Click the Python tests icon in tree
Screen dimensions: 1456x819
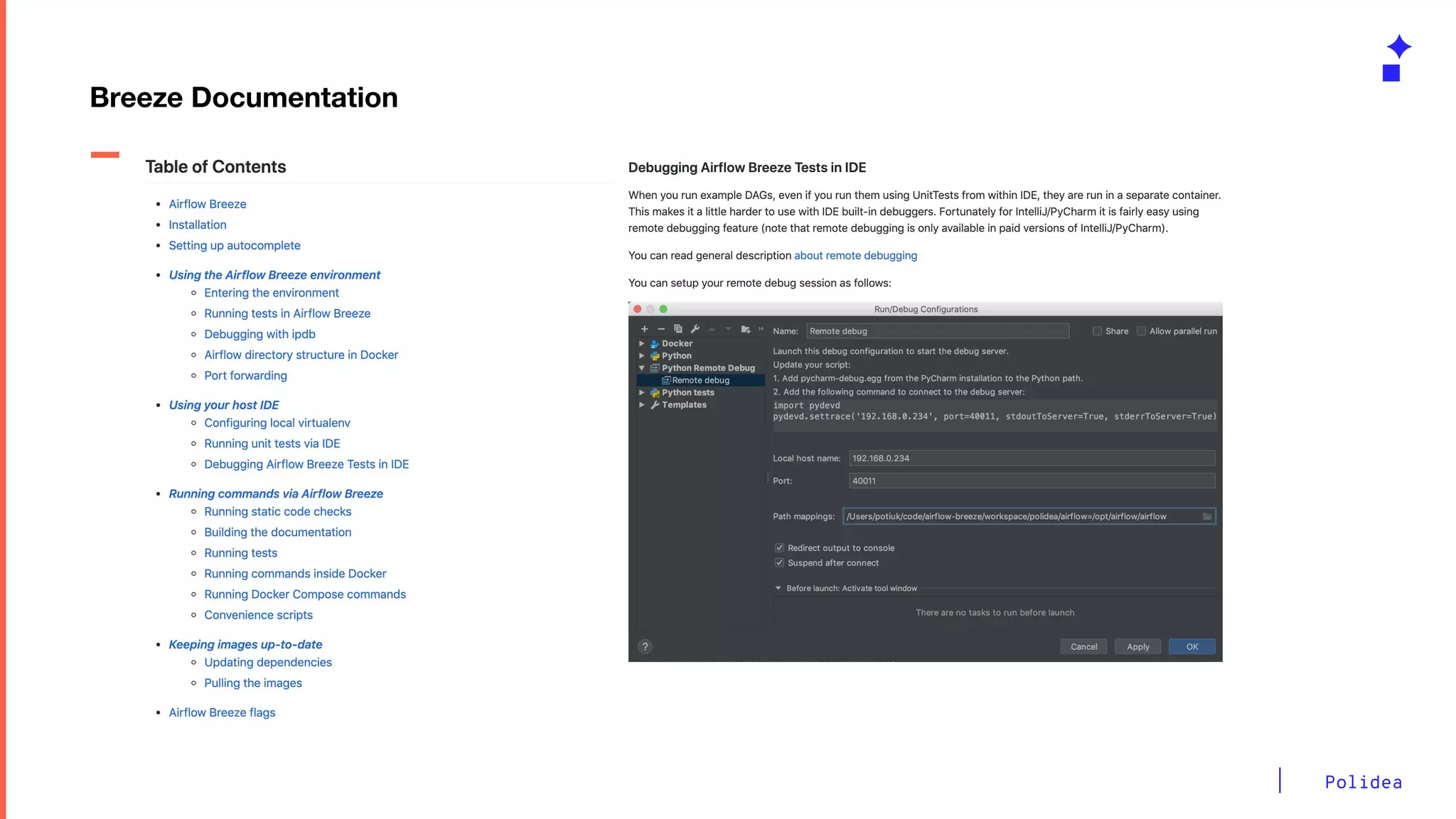(x=655, y=392)
